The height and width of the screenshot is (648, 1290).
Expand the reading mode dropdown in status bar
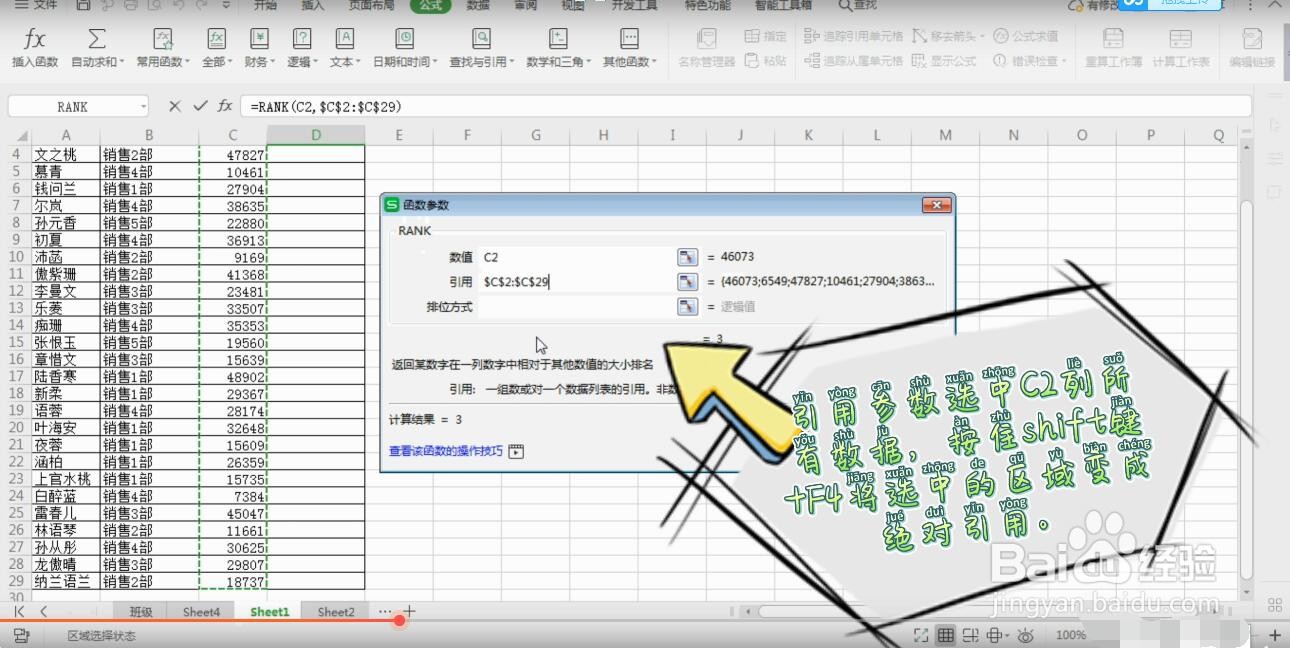[x=1006, y=635]
